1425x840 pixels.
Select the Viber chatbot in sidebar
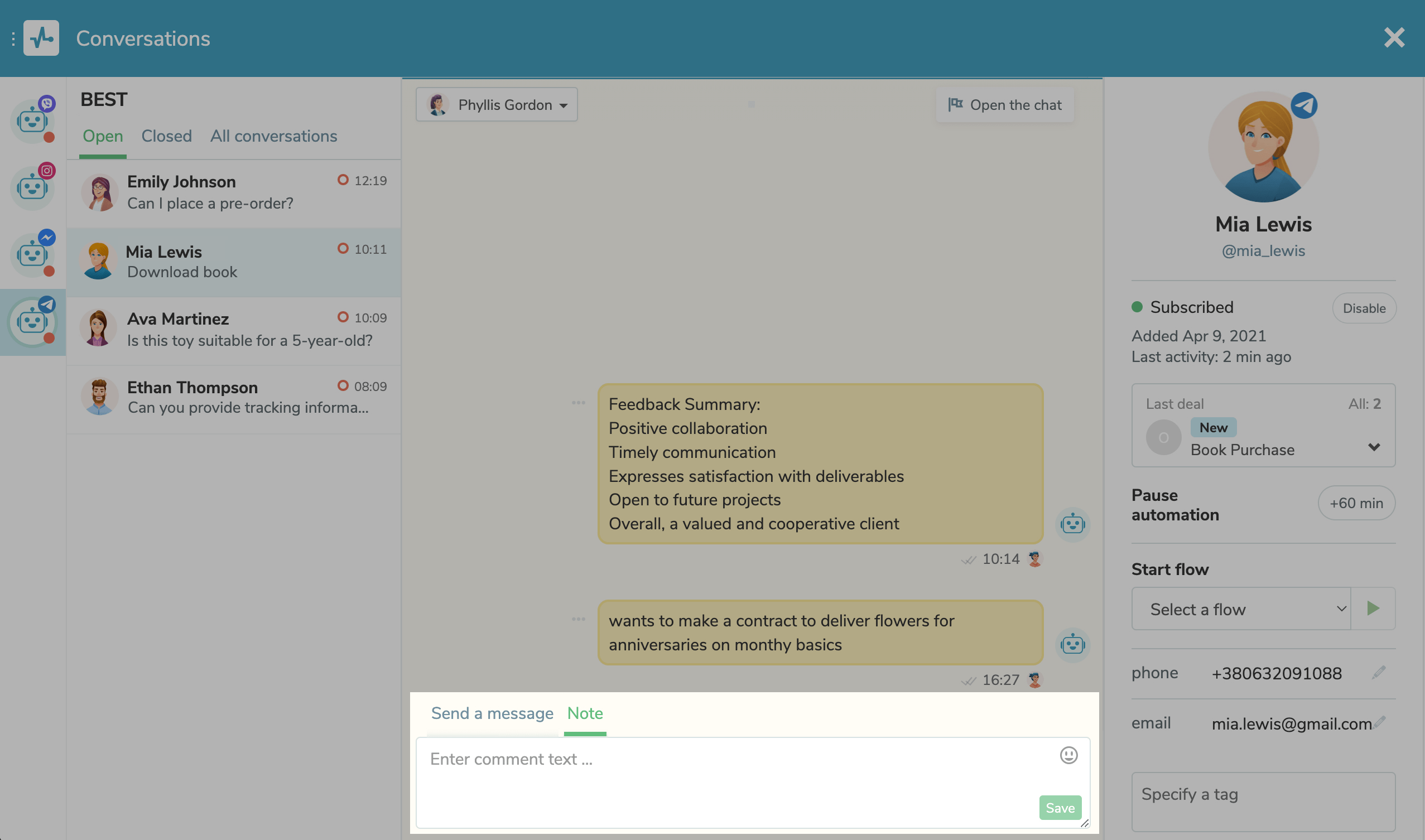click(x=32, y=121)
